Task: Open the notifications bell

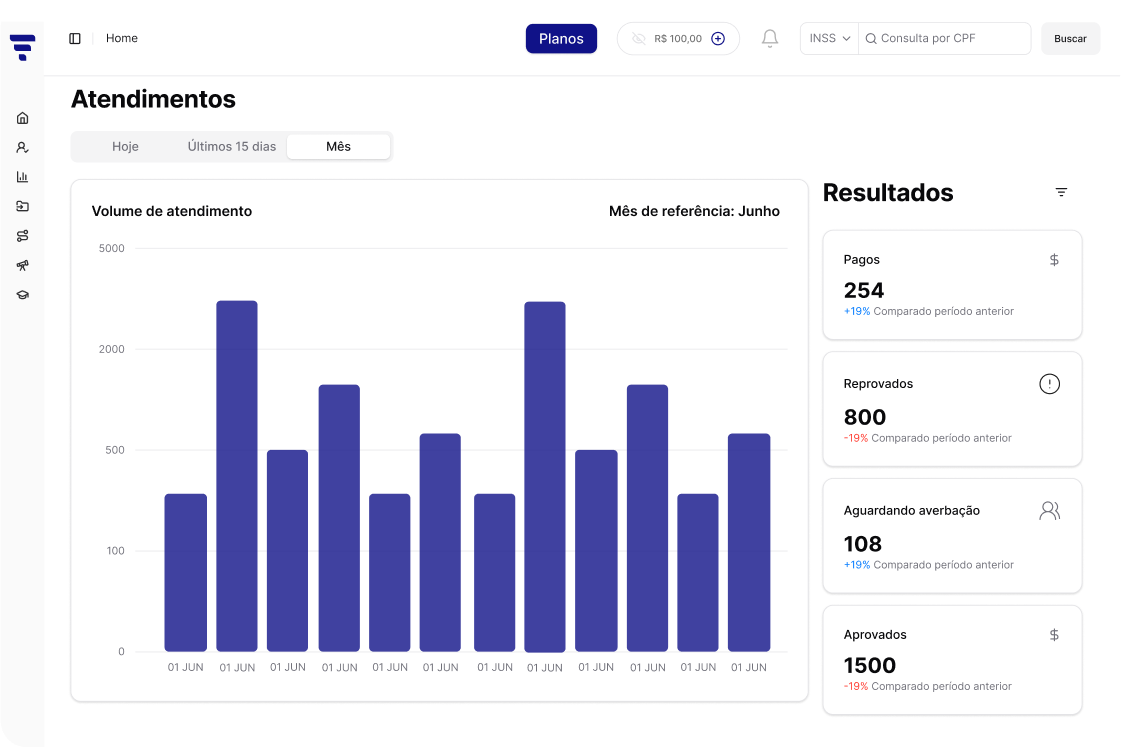Action: coord(769,39)
